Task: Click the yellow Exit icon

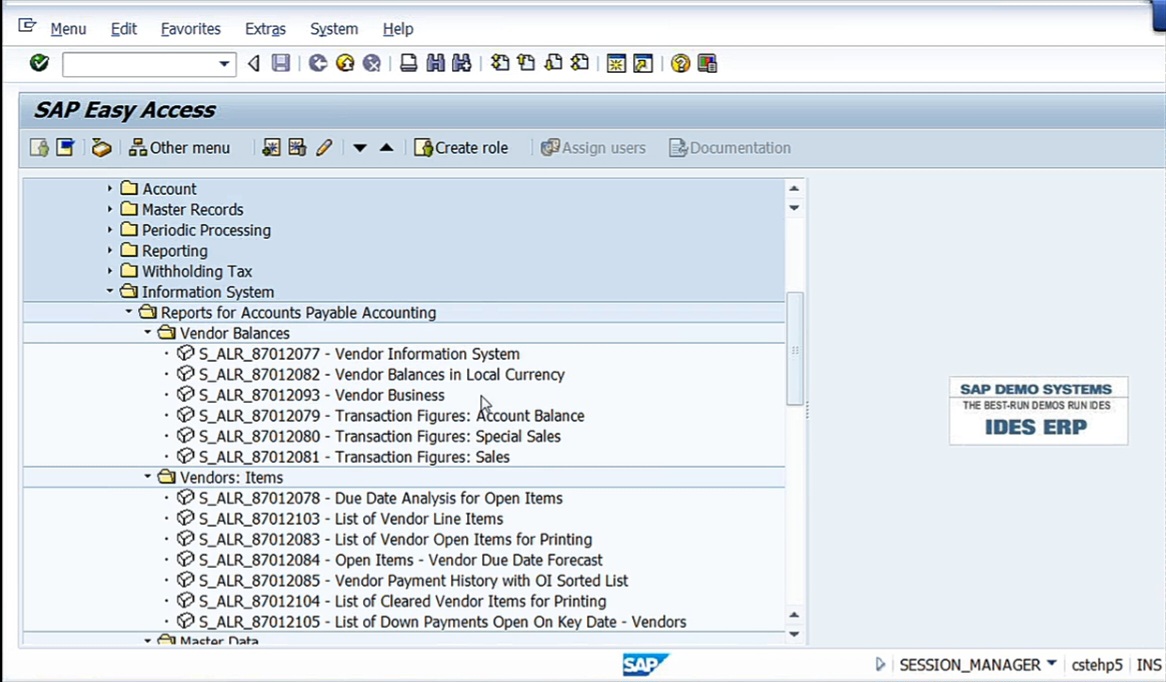Action: tap(345, 63)
